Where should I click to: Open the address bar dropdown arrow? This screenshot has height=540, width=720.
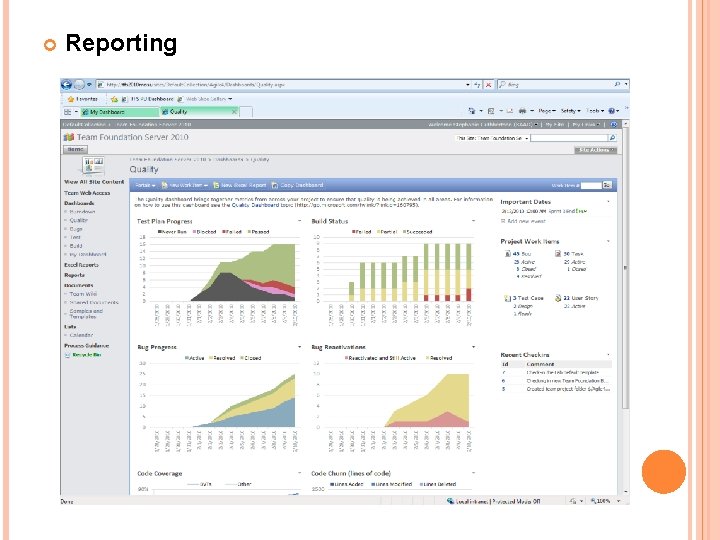(468, 85)
